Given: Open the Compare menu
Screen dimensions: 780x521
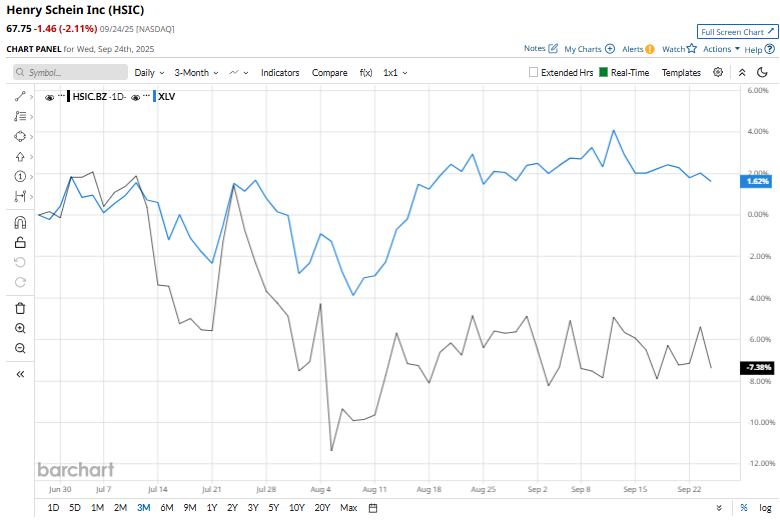Looking at the screenshot, I should 329,73.
